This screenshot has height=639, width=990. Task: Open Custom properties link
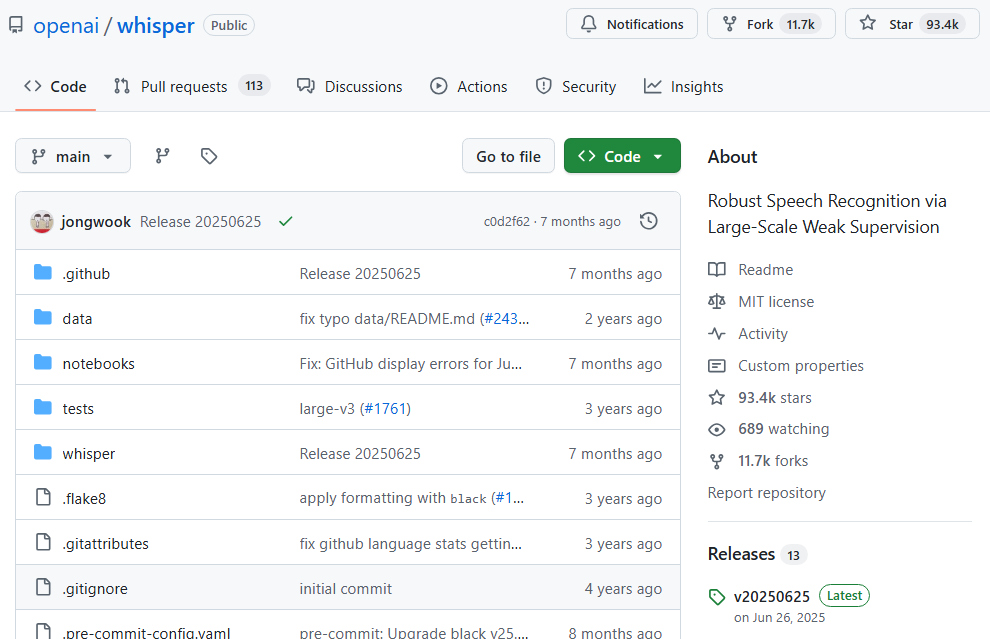point(801,366)
